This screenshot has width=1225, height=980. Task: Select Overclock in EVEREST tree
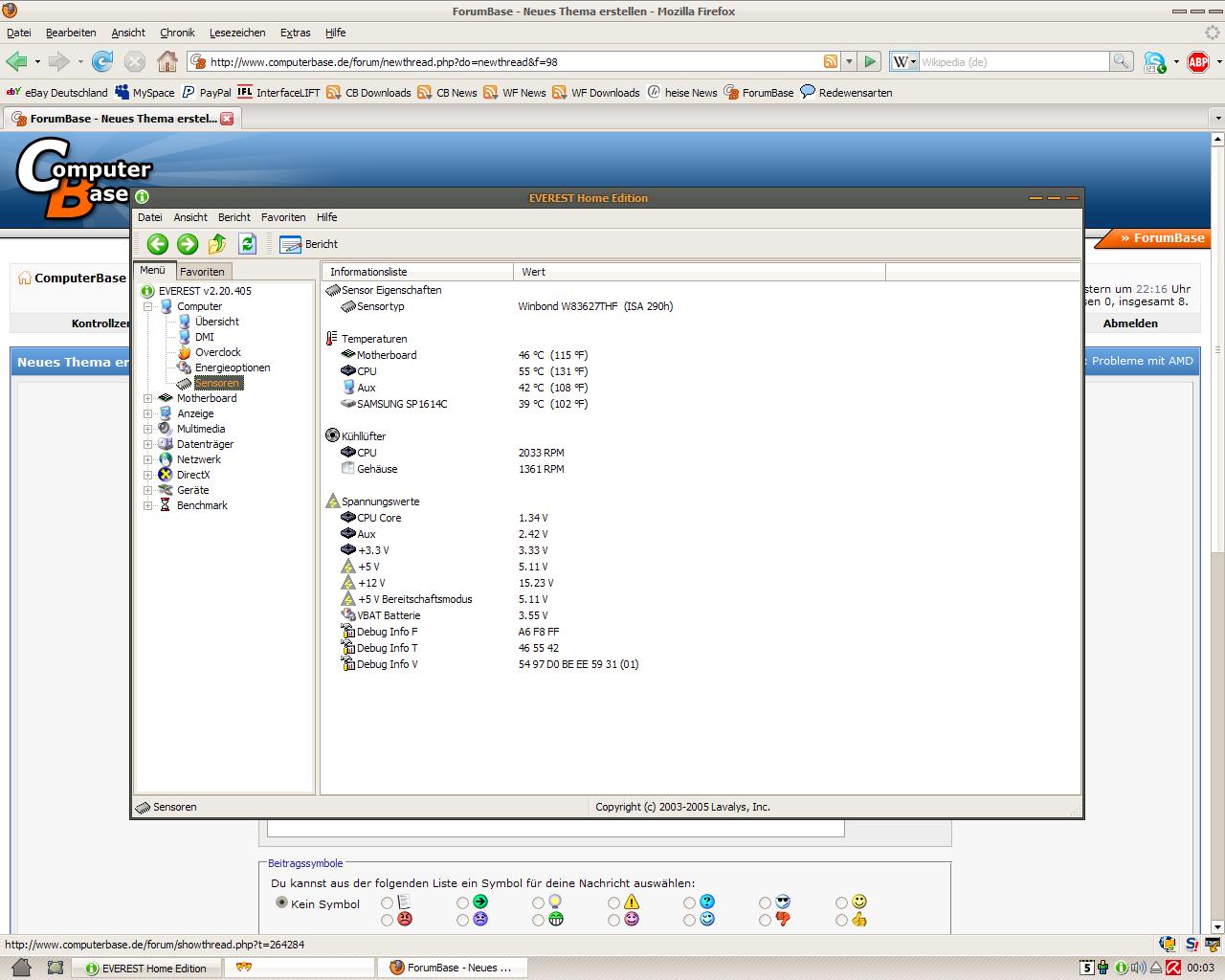pos(217,352)
